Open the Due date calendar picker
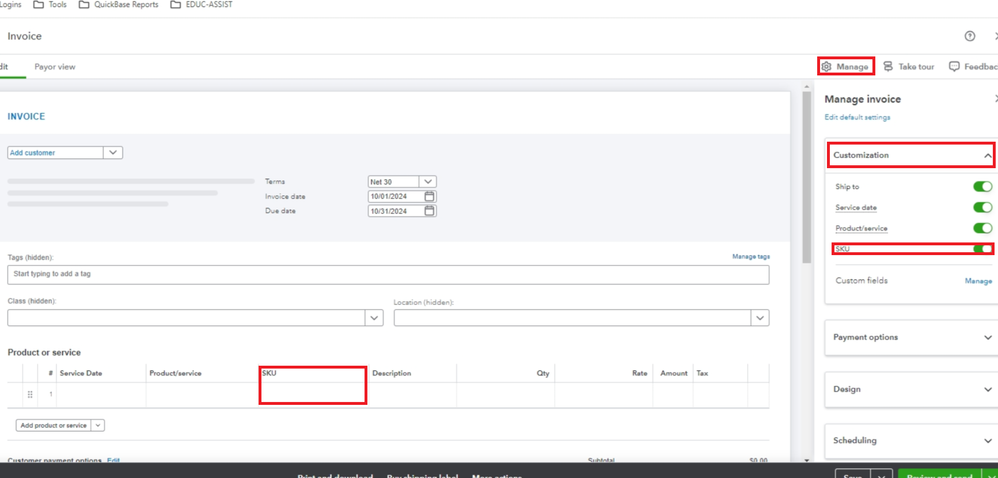 (x=430, y=211)
